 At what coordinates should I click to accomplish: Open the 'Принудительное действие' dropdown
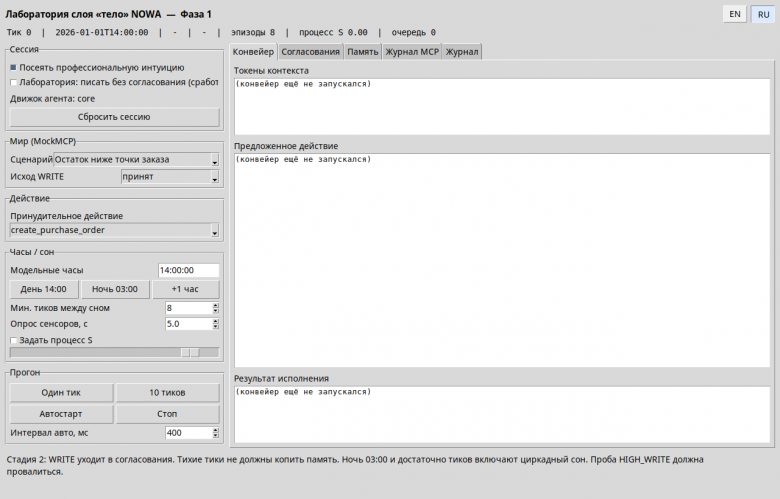click(114, 230)
